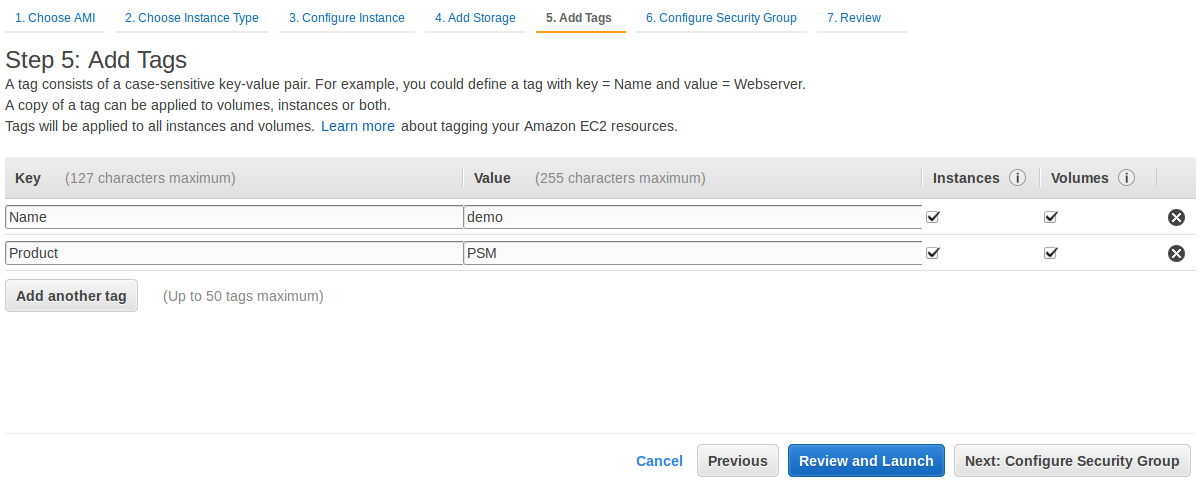Uncheck Volumes for the Name tag
The image size is (1202, 497).
pos(1051,216)
